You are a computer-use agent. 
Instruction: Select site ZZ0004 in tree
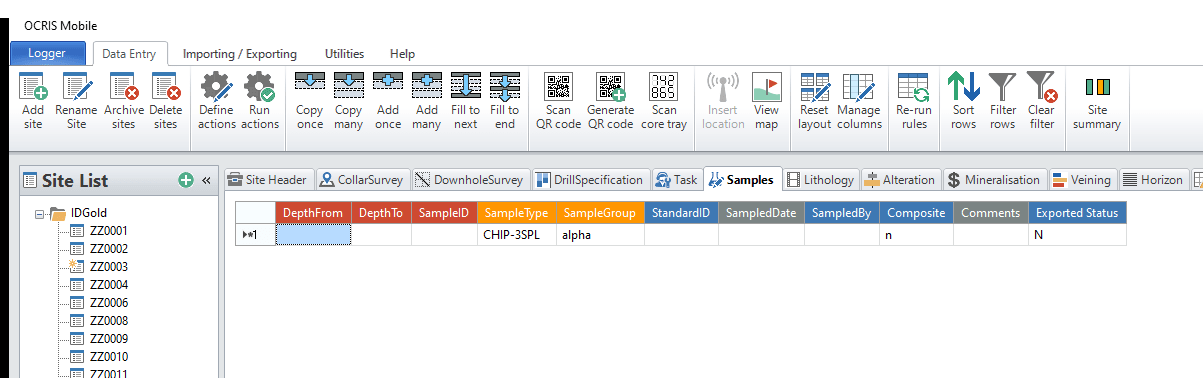coord(109,285)
